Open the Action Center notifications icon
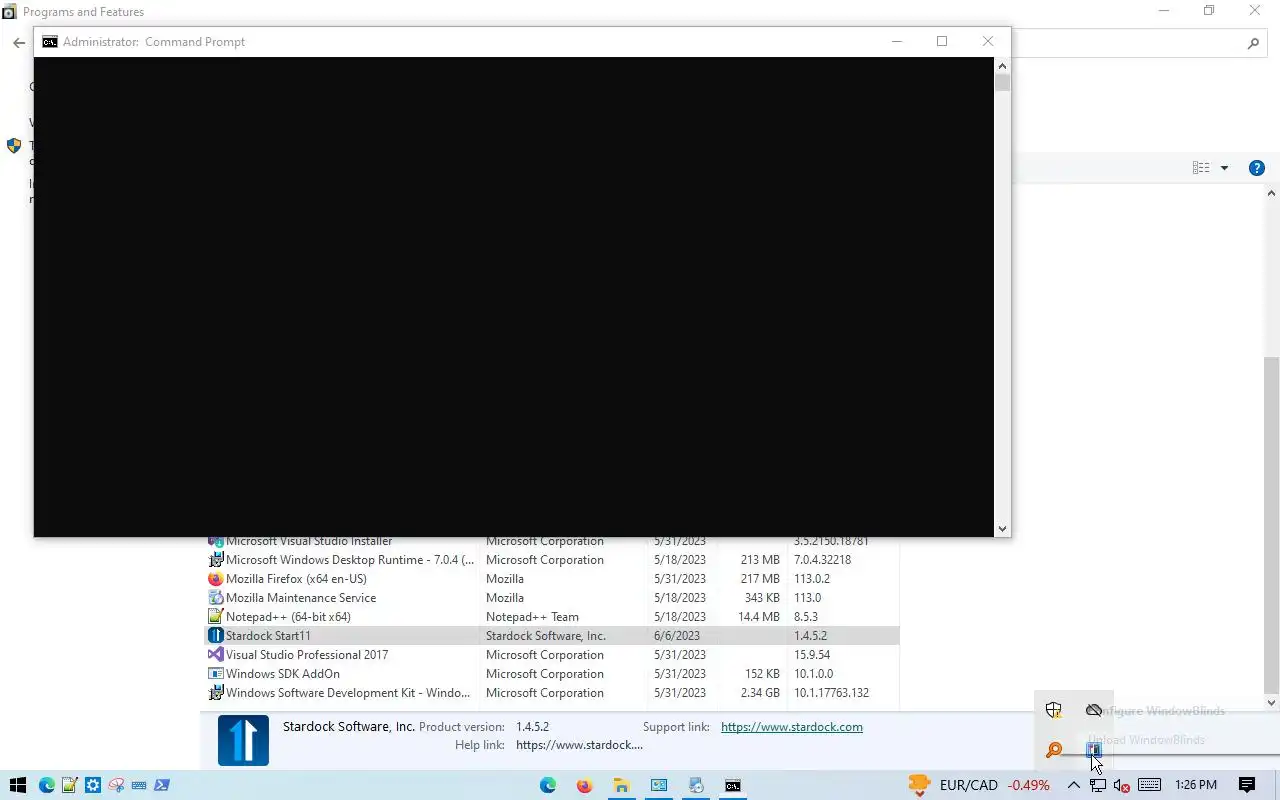 tap(1247, 785)
